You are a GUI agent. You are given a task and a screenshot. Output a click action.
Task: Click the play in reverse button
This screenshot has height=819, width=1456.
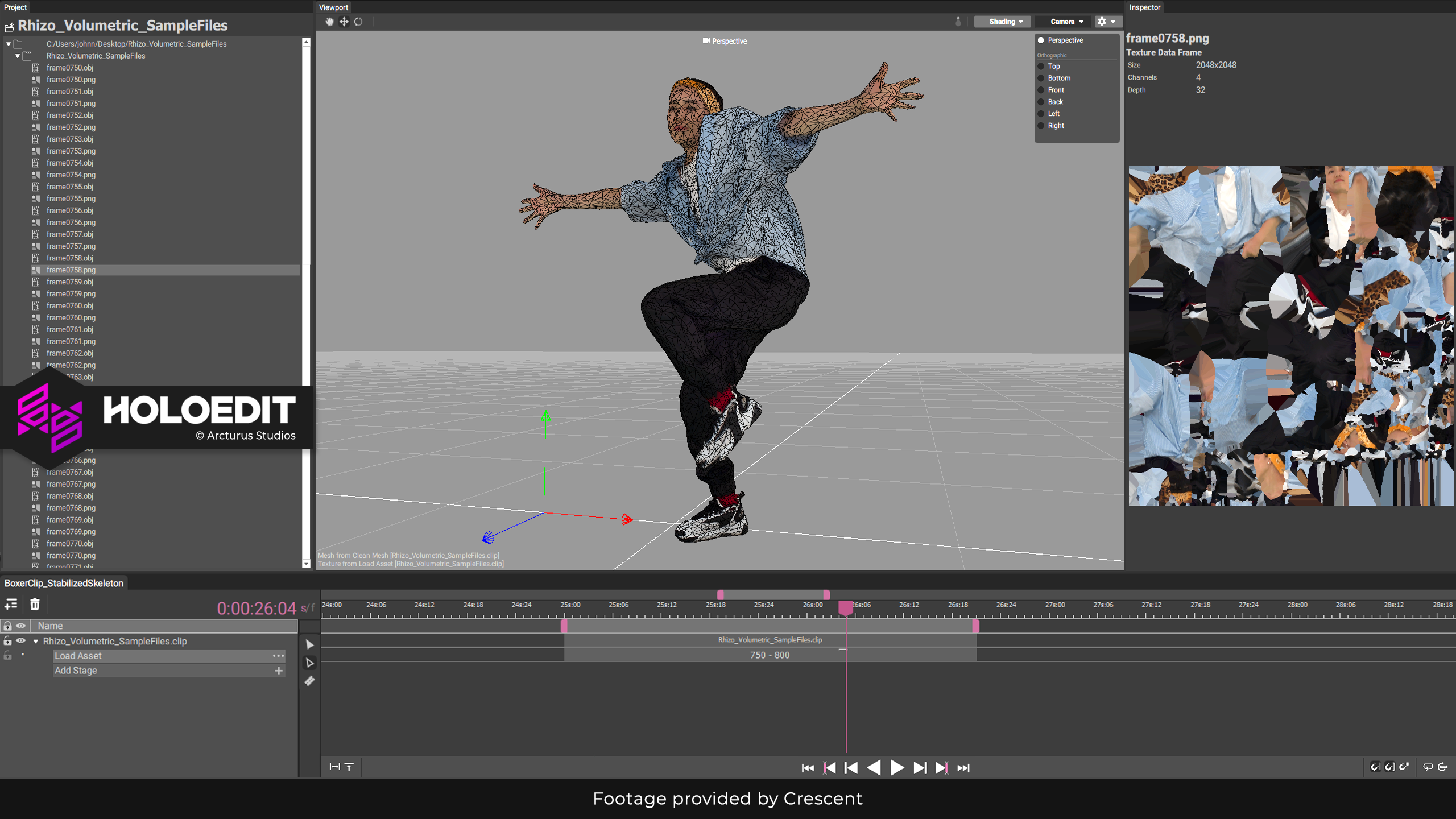point(874,768)
